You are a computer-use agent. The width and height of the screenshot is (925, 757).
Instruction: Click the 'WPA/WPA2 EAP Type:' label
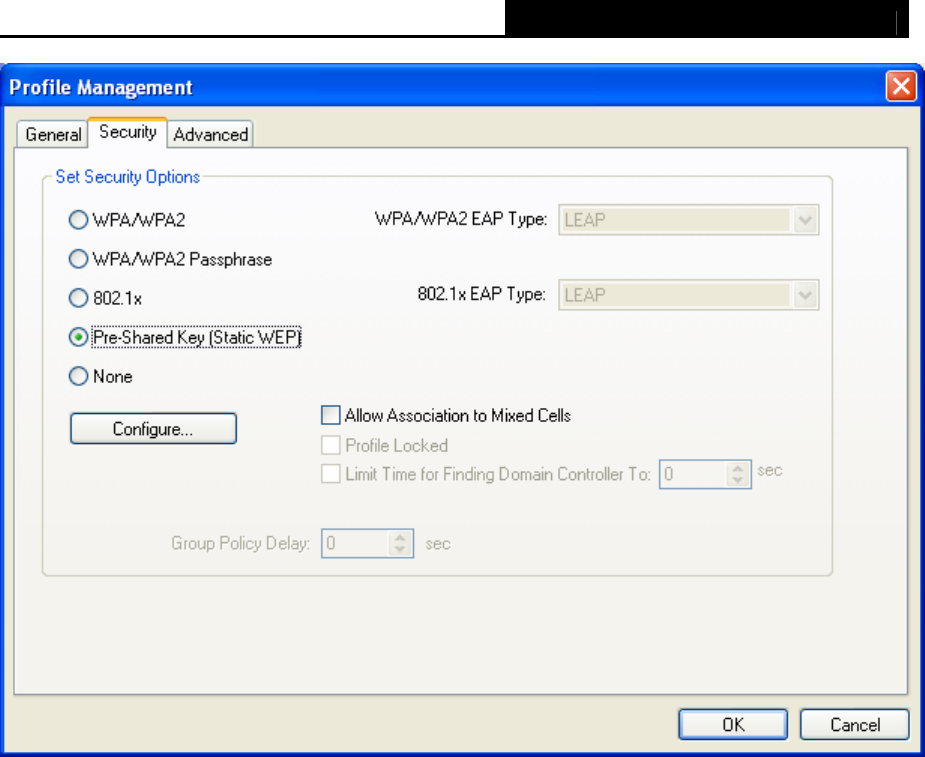point(461,219)
